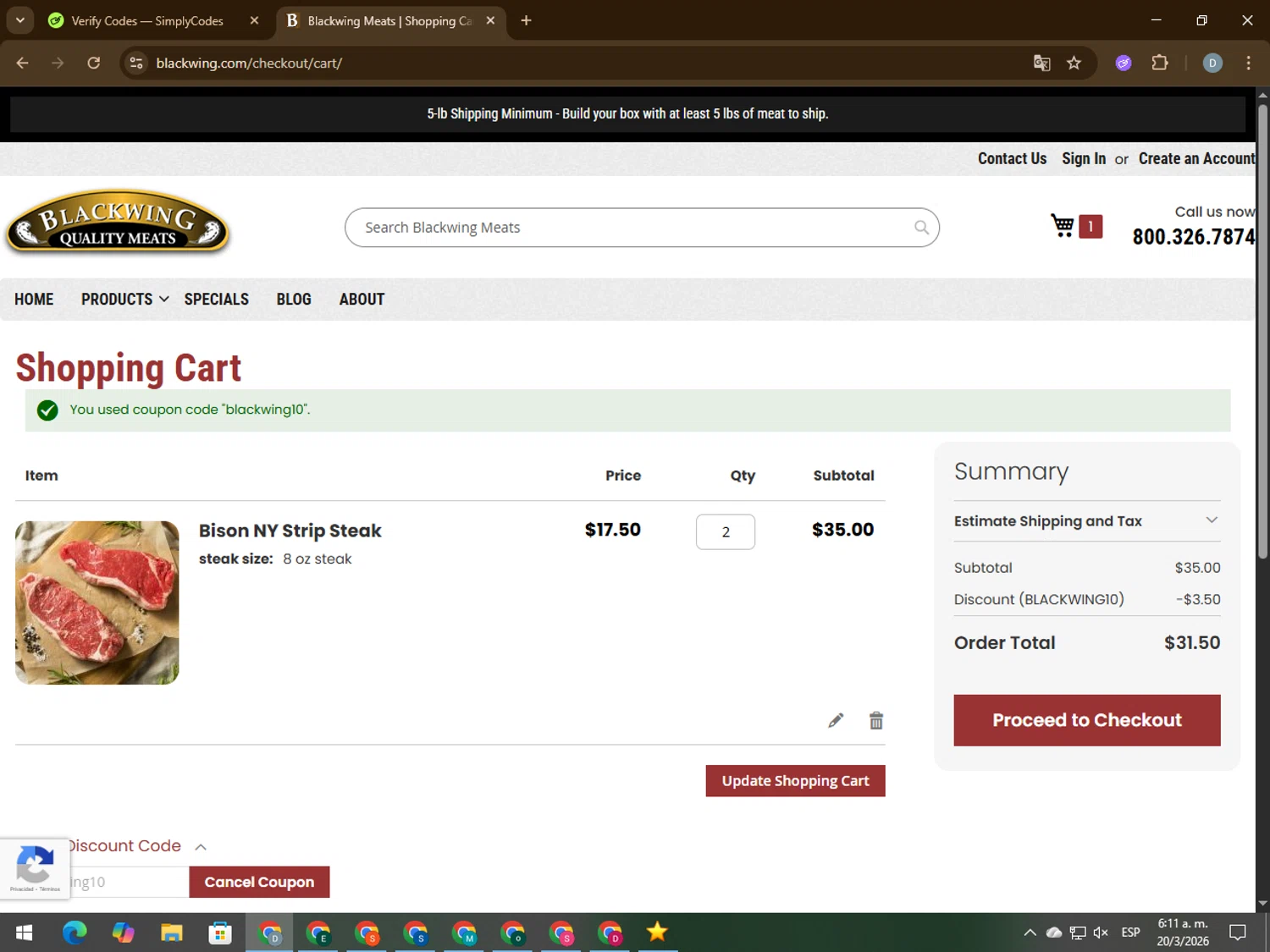Open the BLOG menu item

[294, 300]
